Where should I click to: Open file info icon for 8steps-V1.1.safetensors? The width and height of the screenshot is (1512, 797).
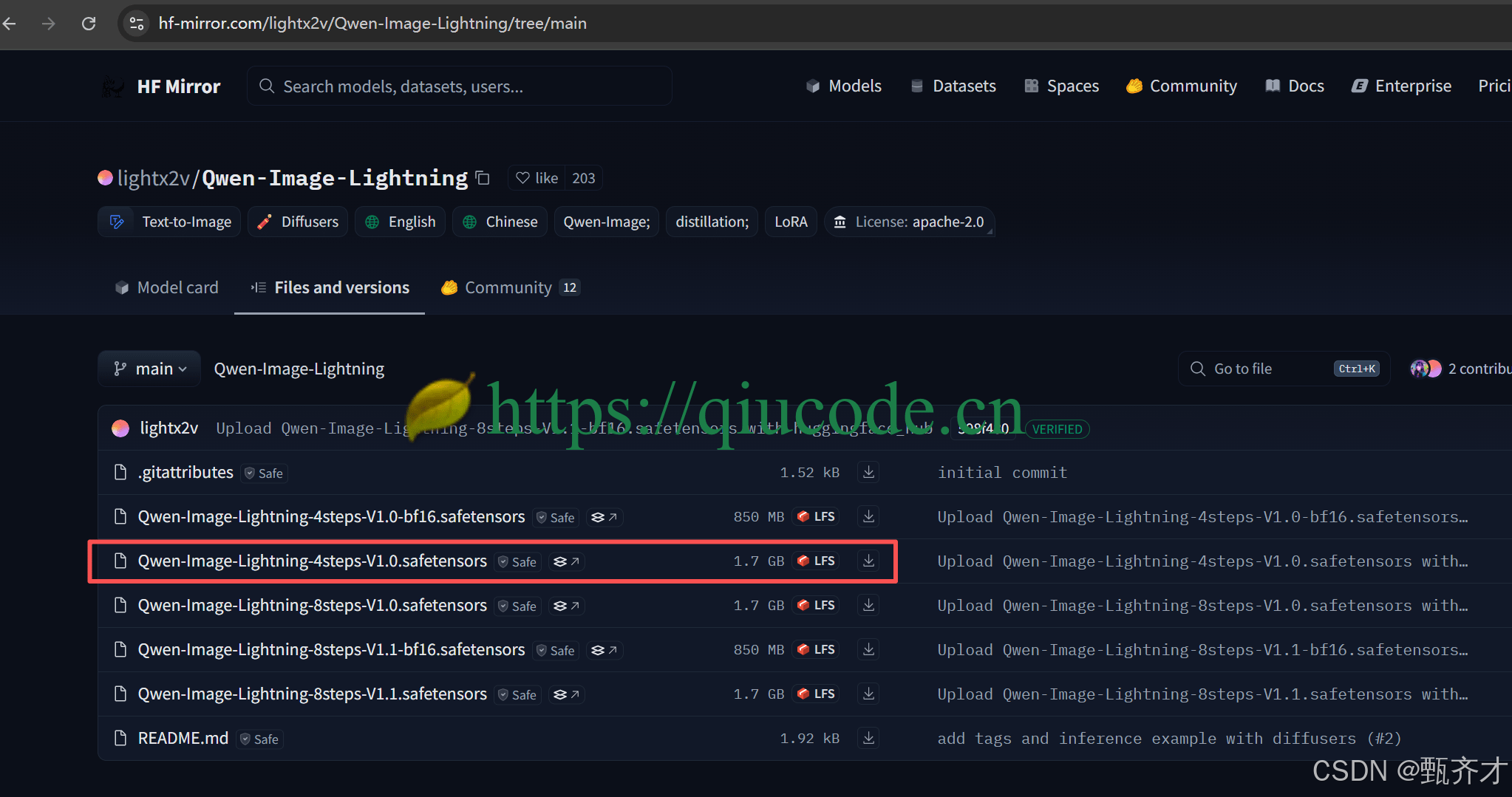click(566, 695)
